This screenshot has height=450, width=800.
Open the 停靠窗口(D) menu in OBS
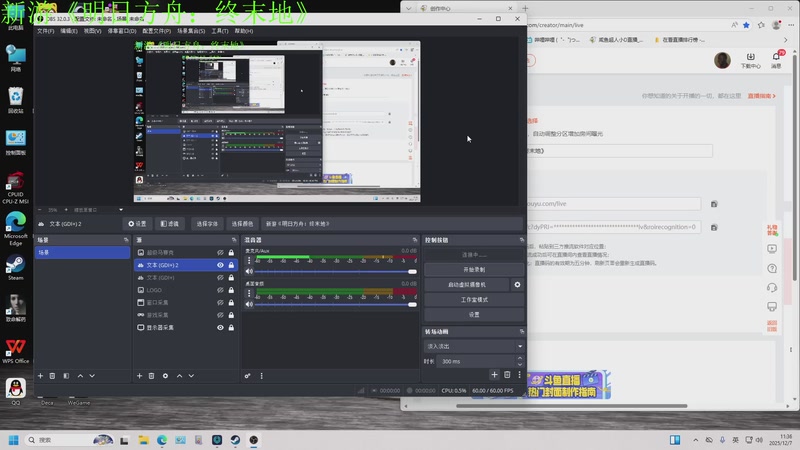click(121, 31)
